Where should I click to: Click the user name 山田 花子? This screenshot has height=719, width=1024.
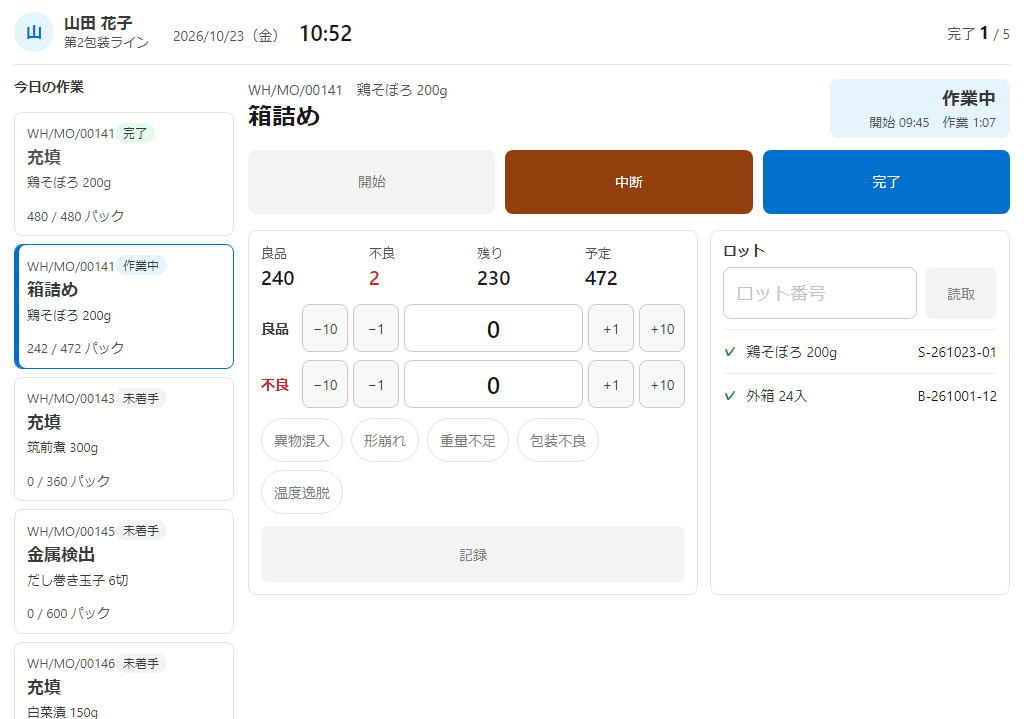[98, 24]
